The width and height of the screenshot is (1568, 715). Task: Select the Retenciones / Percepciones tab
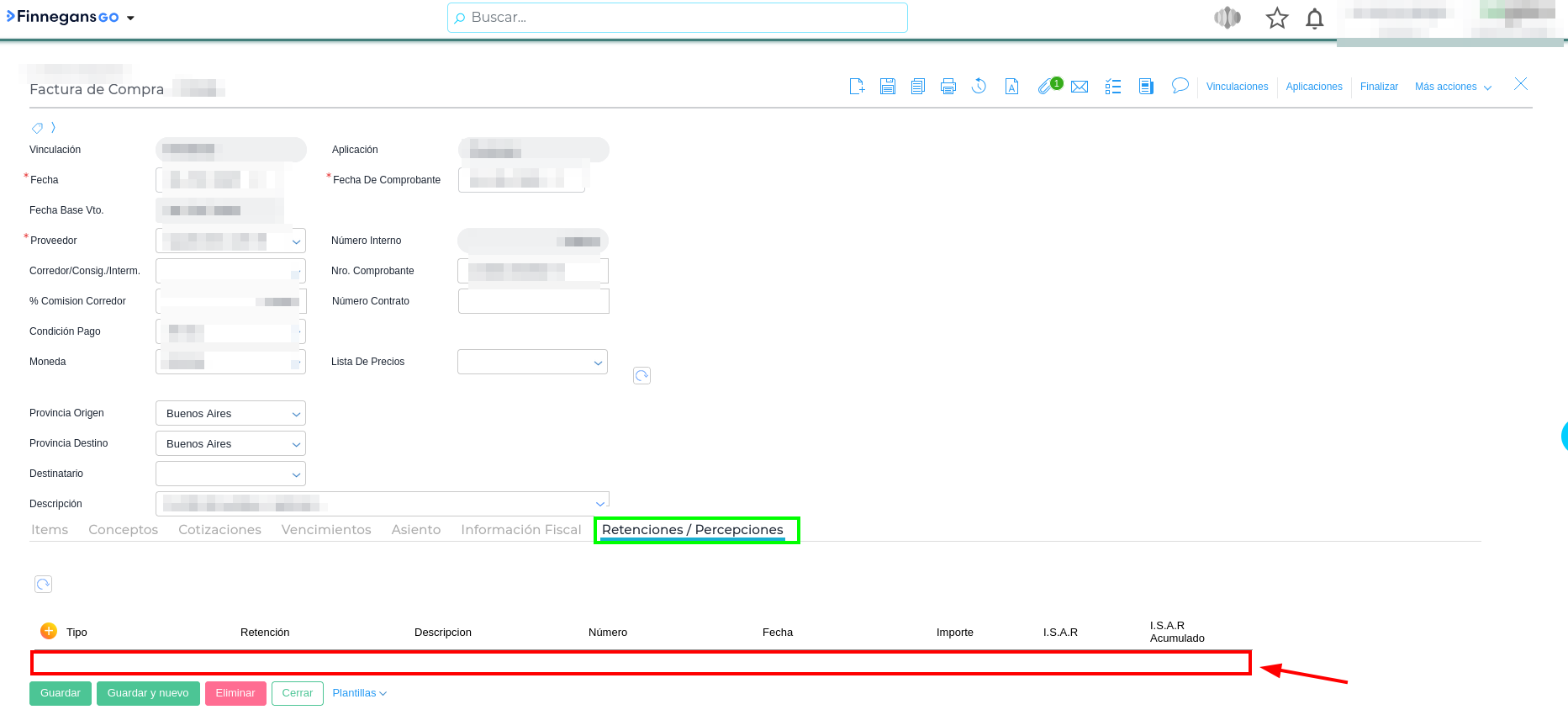(693, 530)
